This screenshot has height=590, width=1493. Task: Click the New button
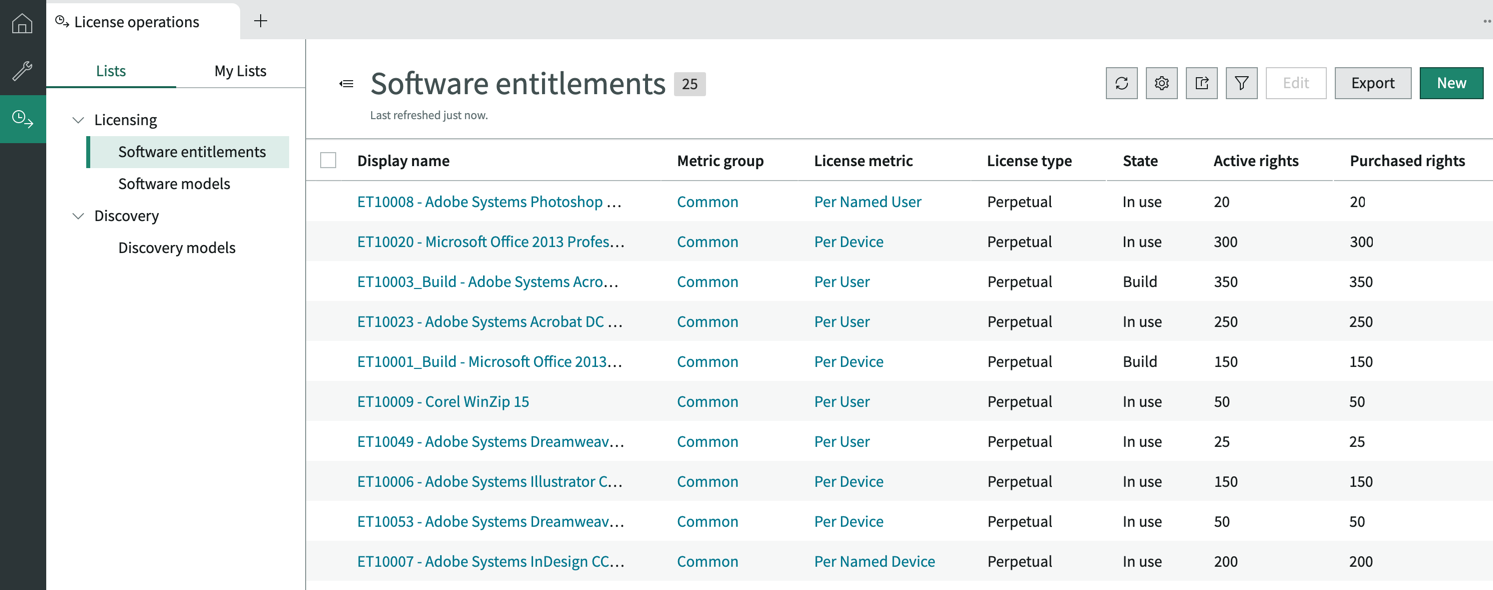(x=1451, y=83)
